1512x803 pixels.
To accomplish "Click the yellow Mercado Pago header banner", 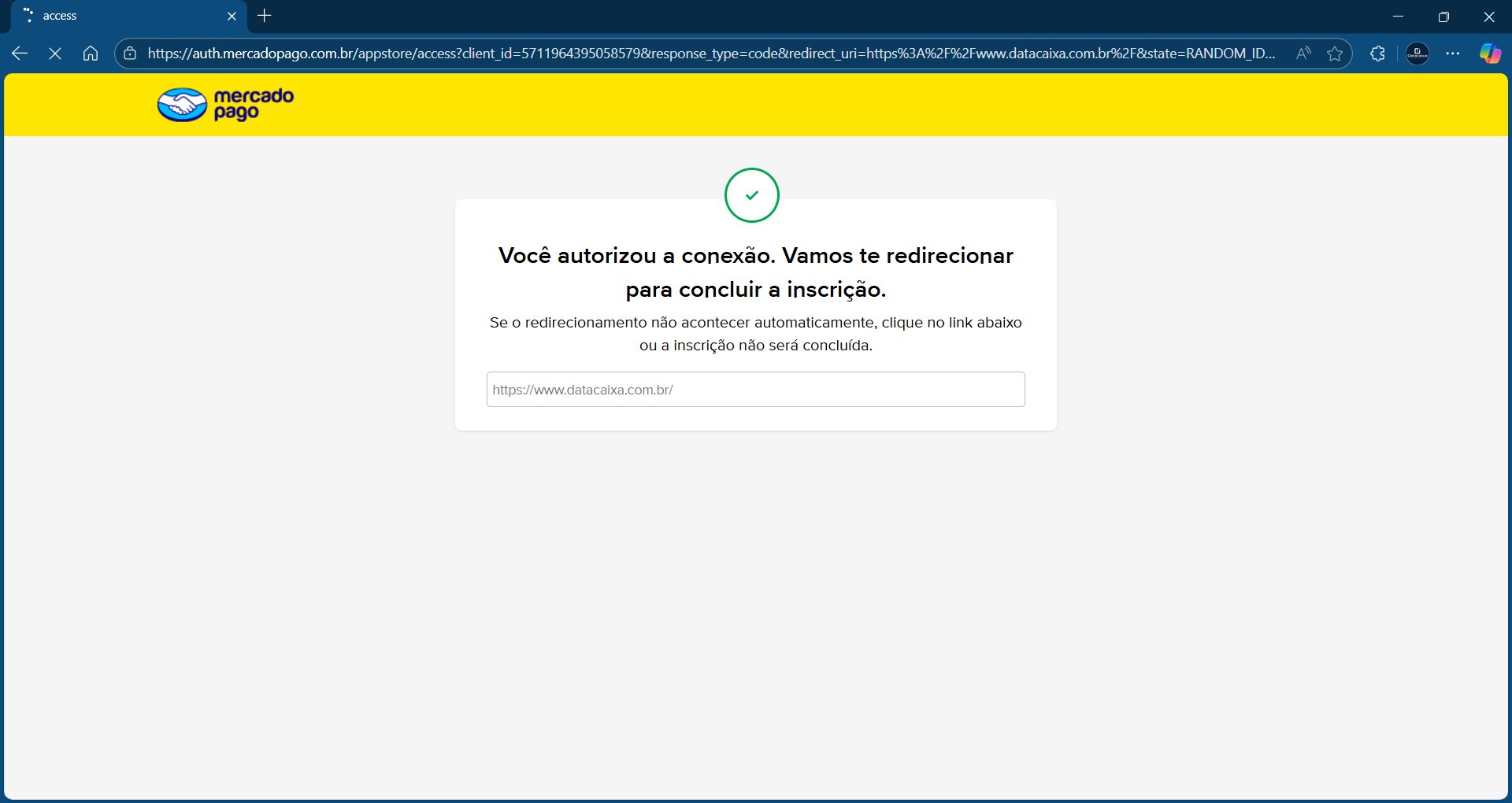I will (756, 105).
